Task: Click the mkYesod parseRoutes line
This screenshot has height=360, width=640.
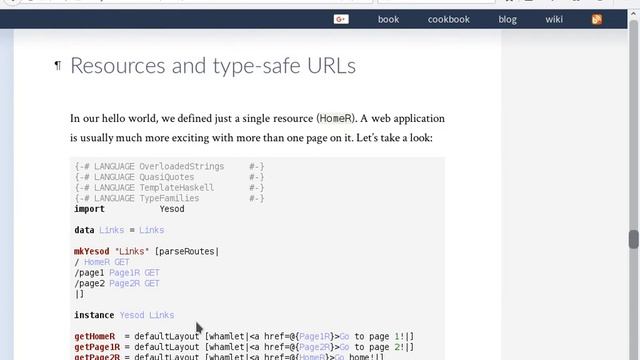Action: (147, 251)
